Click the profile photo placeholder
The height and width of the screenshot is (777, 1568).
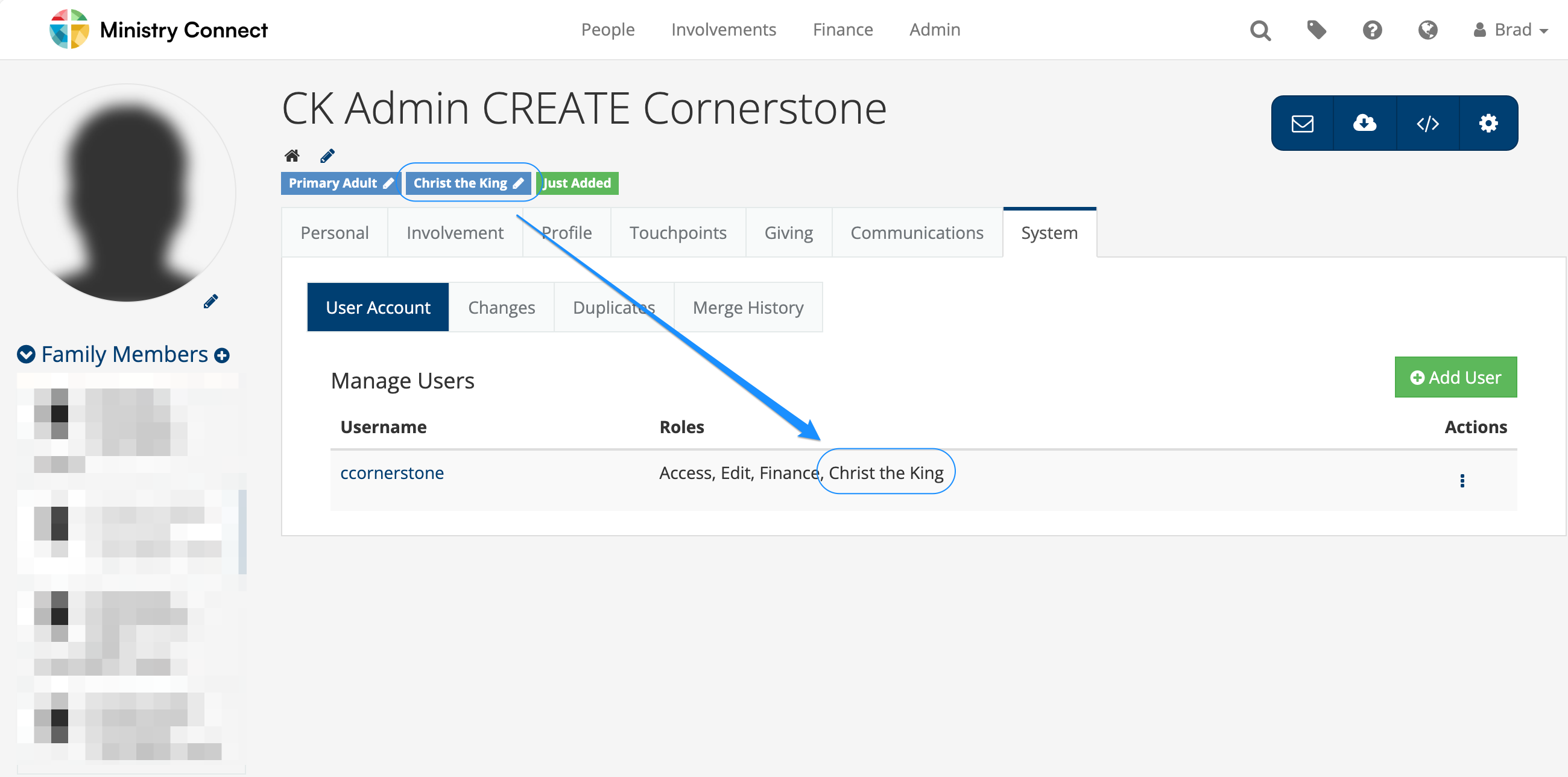pos(127,193)
